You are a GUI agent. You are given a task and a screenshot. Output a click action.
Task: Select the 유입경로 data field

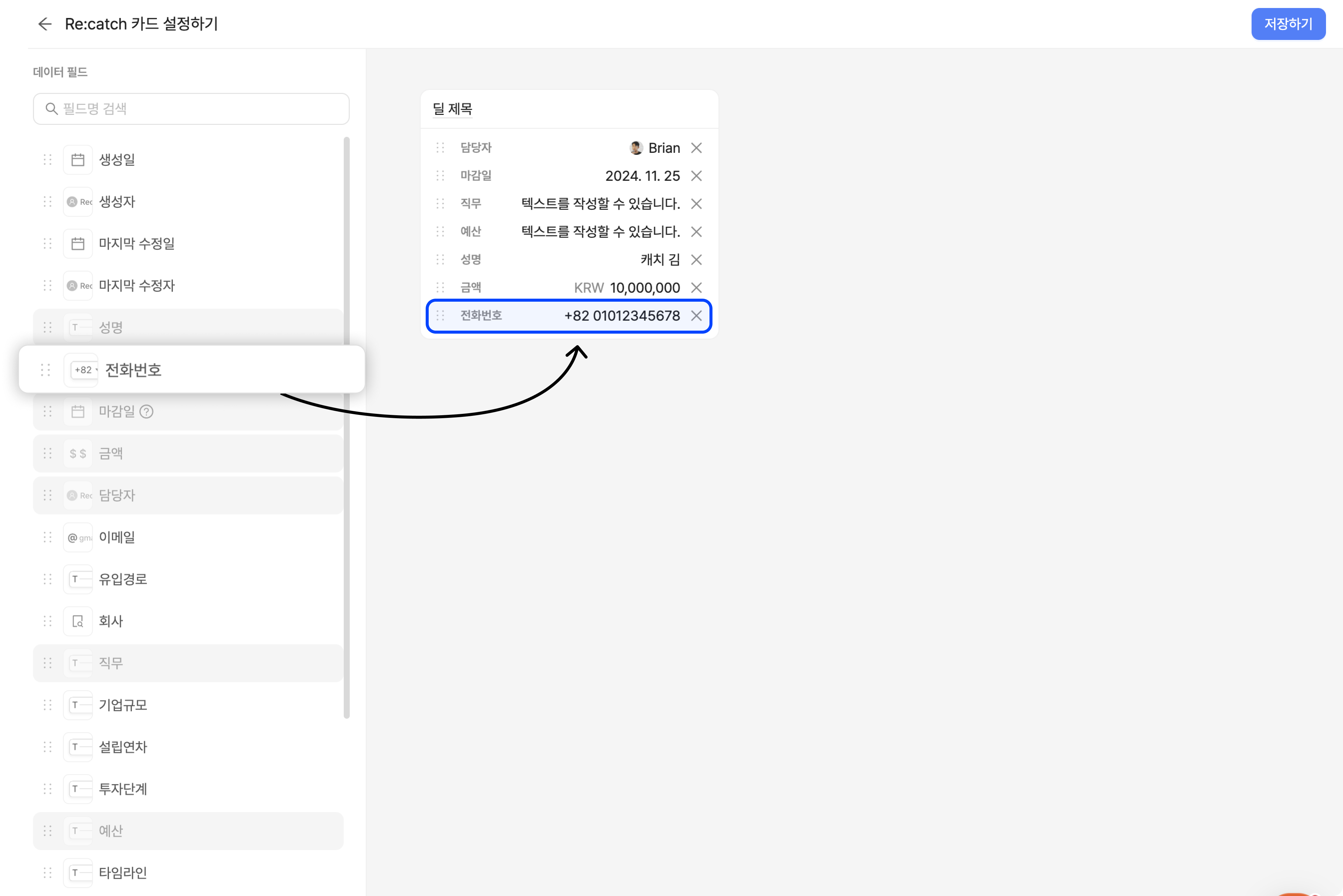123,579
